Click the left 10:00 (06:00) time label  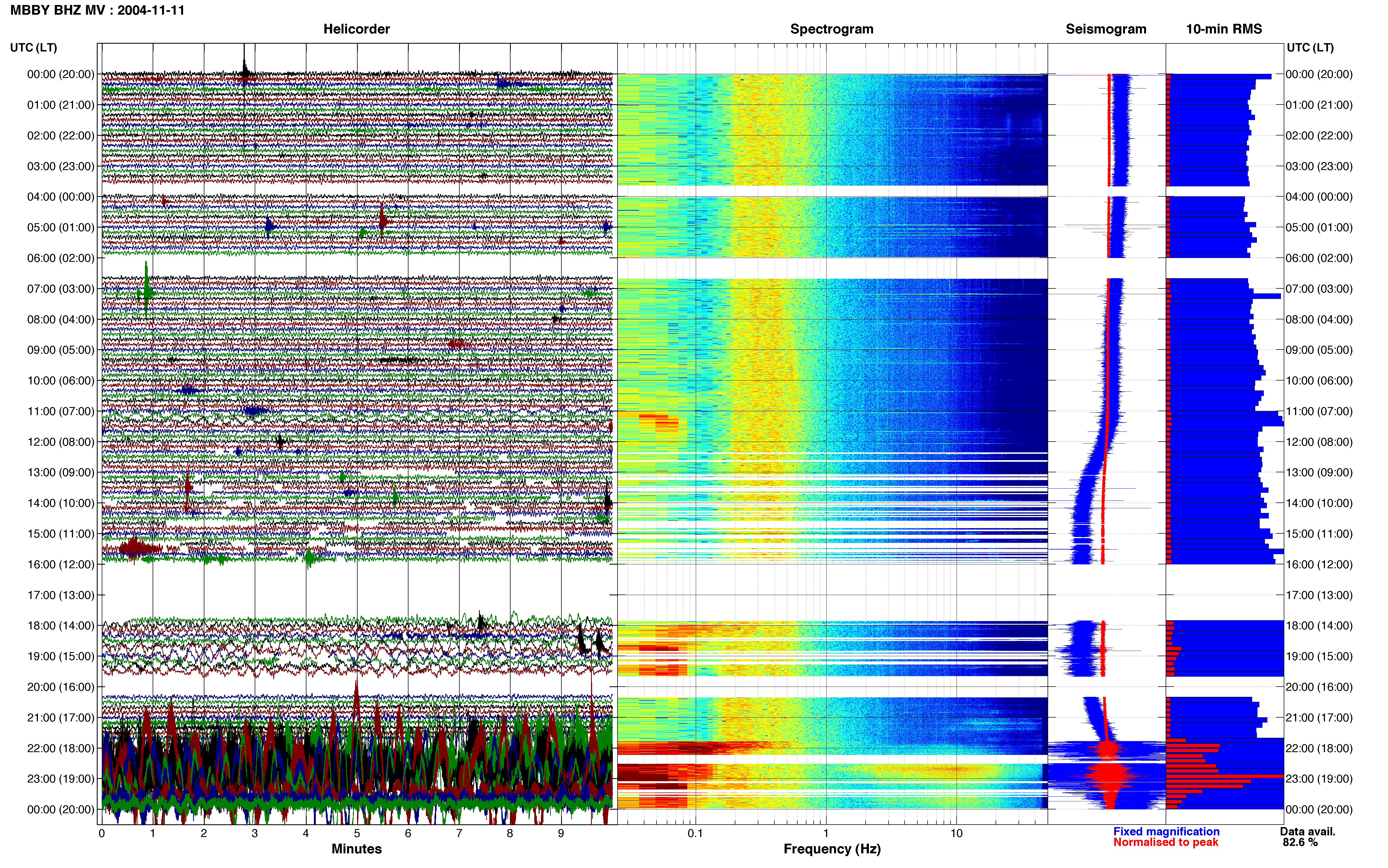[61, 380]
